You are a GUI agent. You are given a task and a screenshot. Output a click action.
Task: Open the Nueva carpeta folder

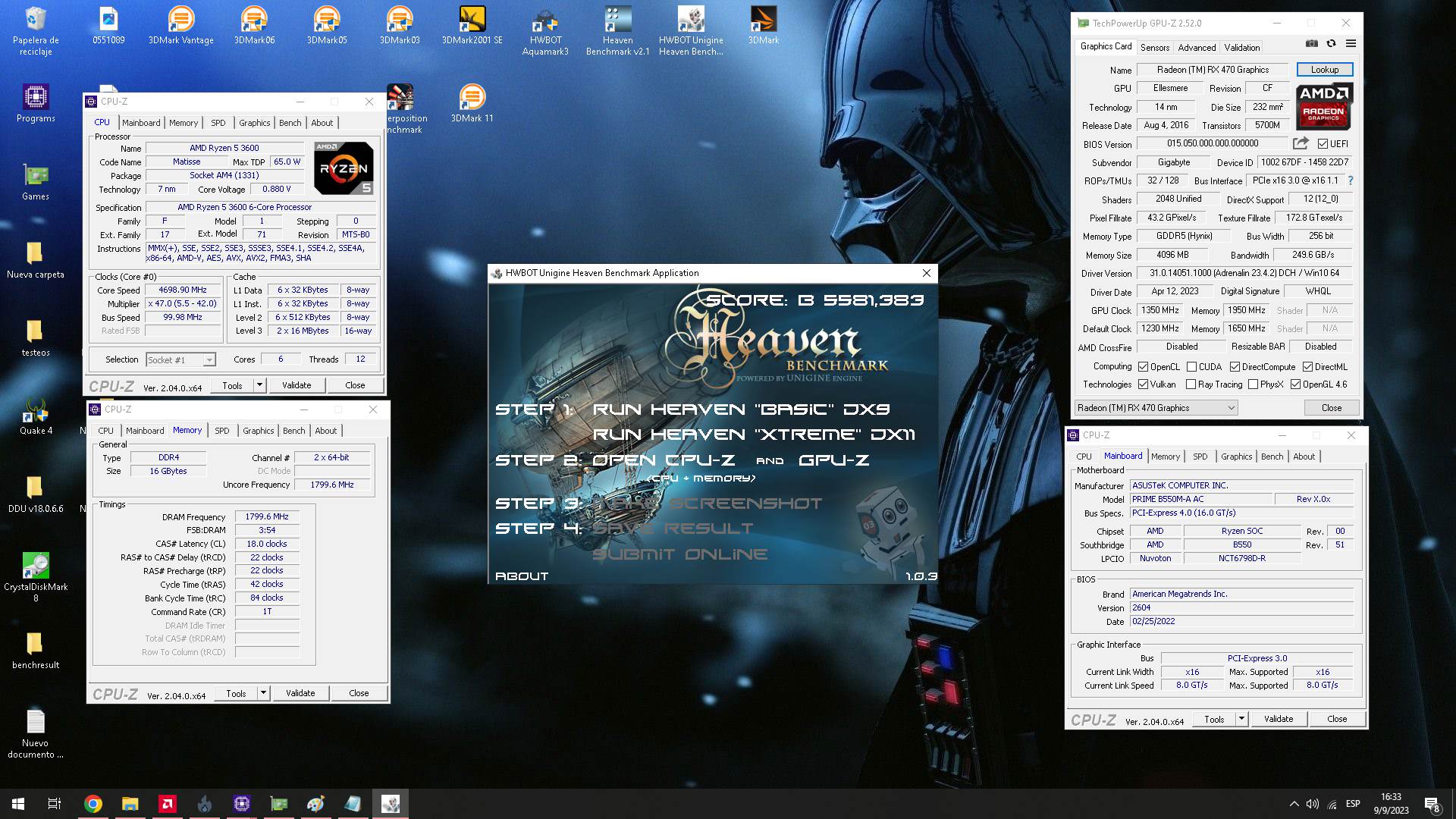click(x=36, y=259)
